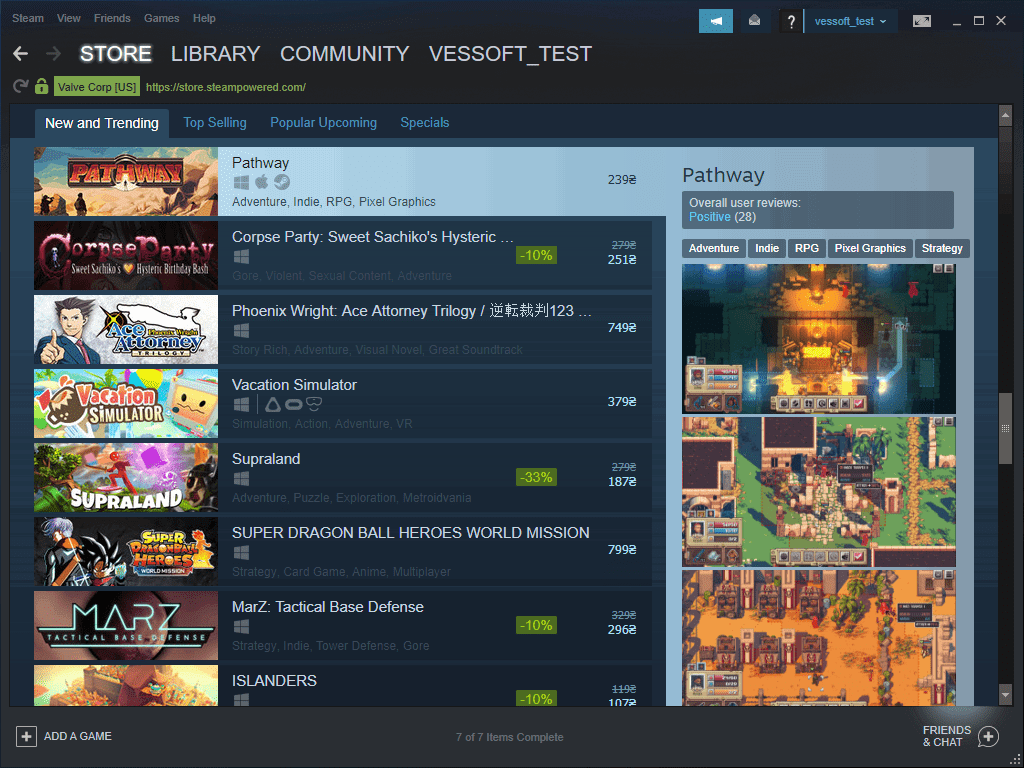
Task: Go to the STORE section
Action: point(116,54)
